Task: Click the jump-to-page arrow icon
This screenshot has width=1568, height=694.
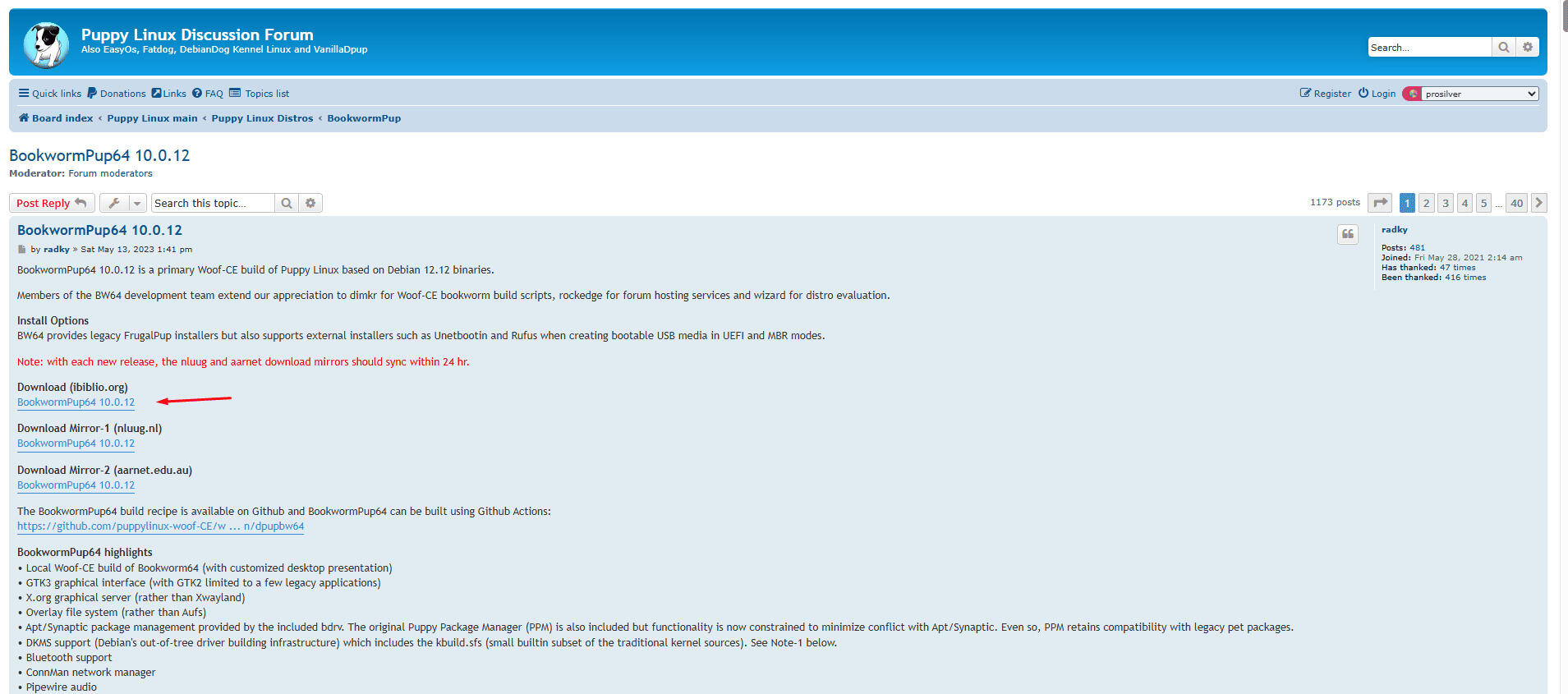Action: pyautogui.click(x=1380, y=203)
